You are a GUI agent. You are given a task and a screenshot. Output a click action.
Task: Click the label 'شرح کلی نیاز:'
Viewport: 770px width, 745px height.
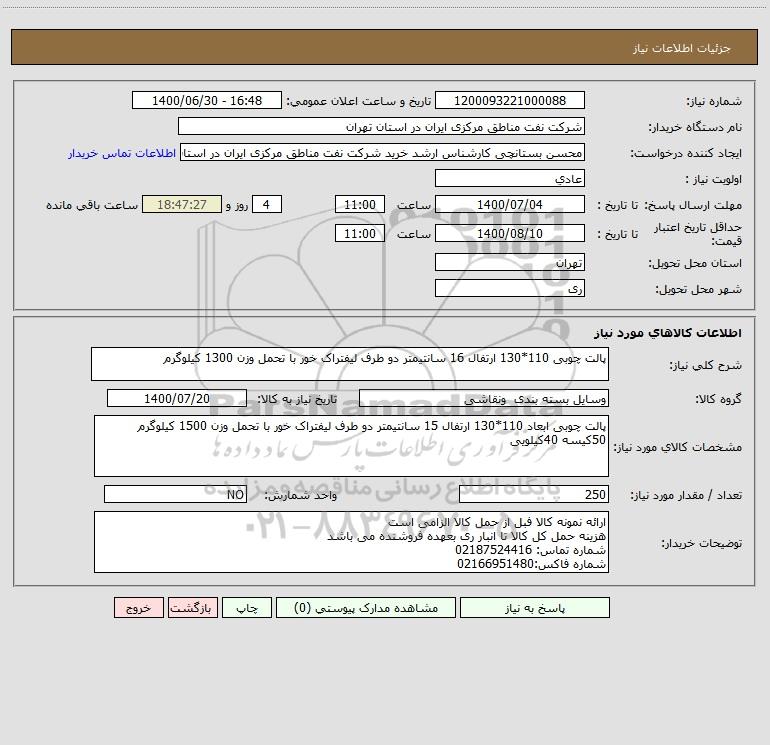click(706, 365)
